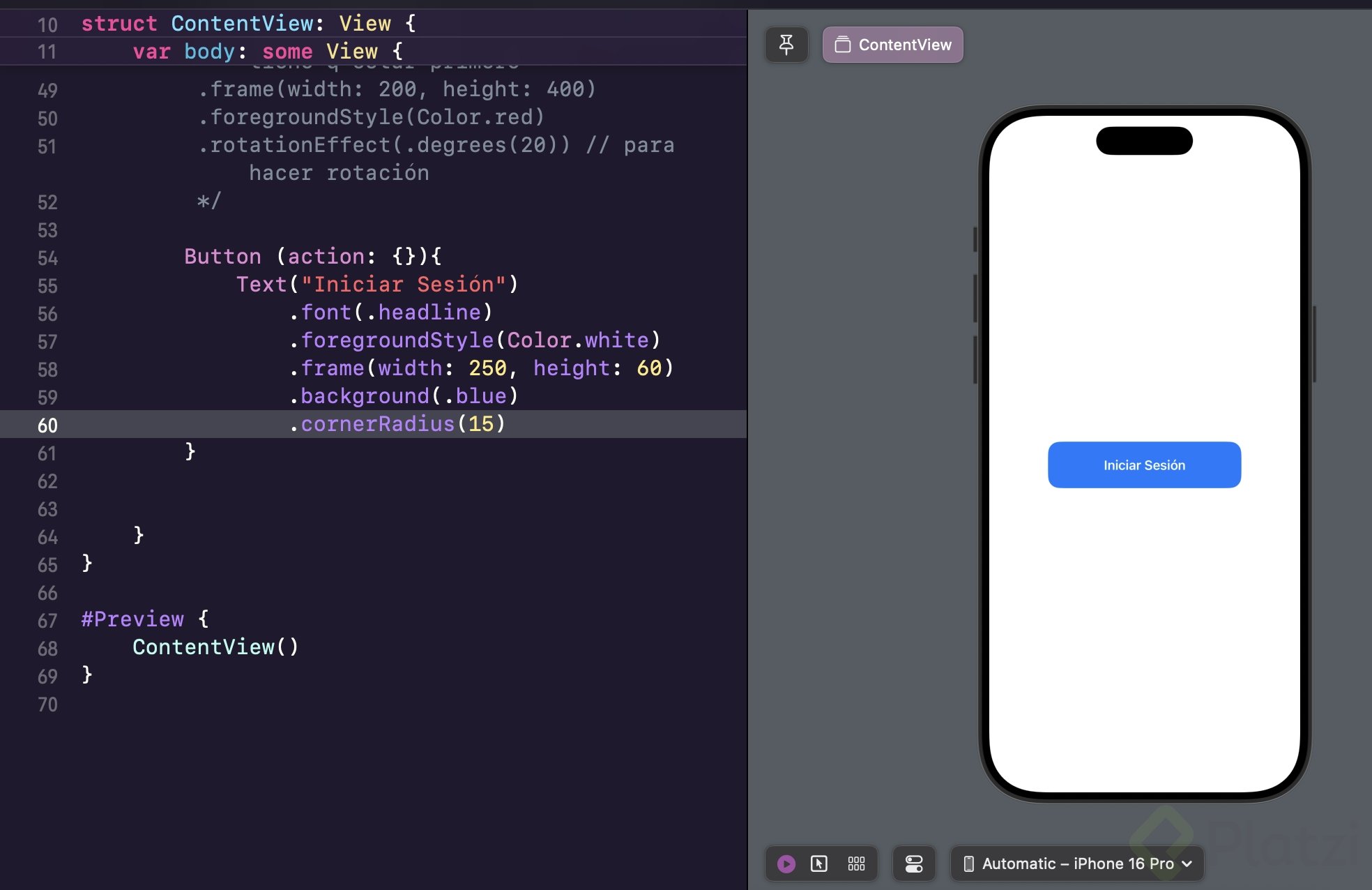
Task: Pin the preview with the pin icon
Action: click(x=786, y=45)
